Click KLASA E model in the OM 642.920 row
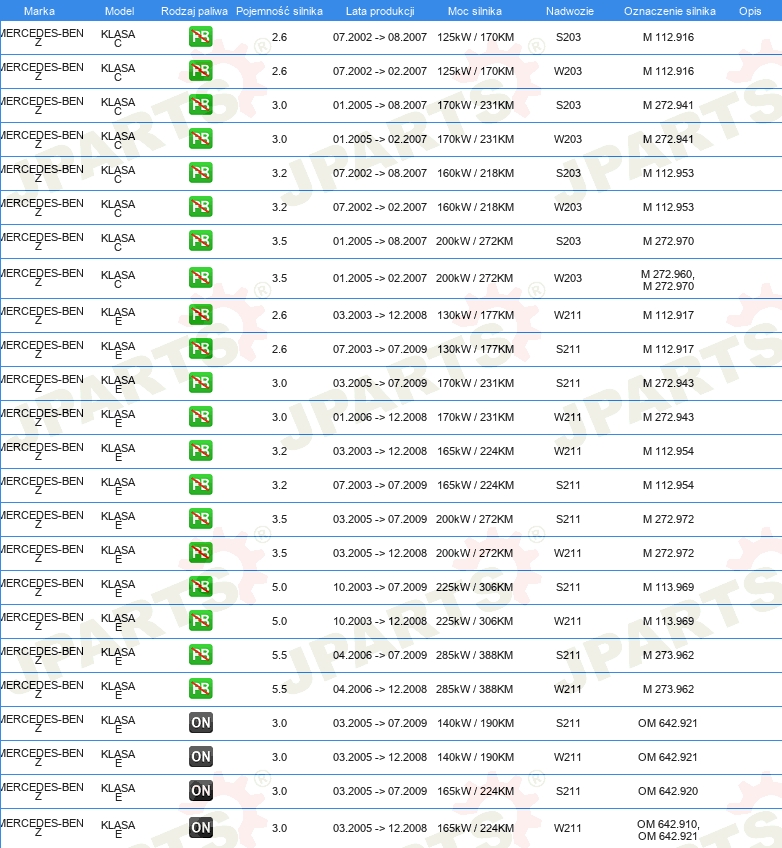The height and width of the screenshot is (848, 782). click(118, 792)
